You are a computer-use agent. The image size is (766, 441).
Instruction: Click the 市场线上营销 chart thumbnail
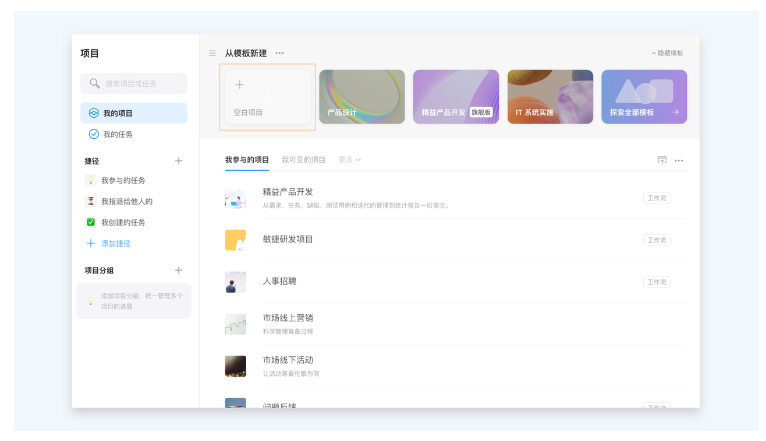point(235,324)
